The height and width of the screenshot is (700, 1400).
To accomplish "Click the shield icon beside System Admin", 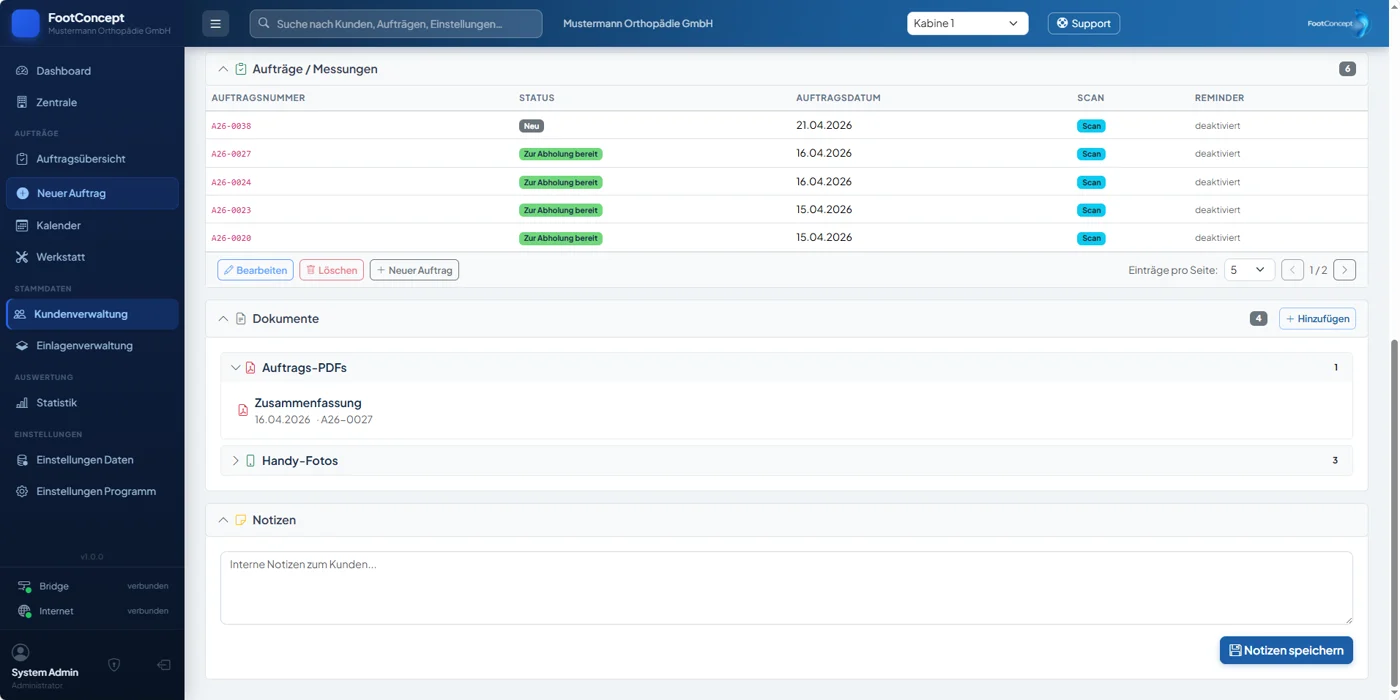I will click(x=114, y=665).
